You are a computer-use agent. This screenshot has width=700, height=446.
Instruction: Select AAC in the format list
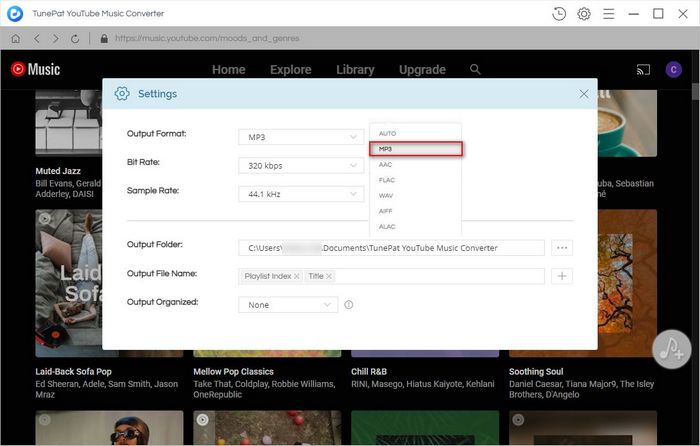tap(416, 165)
